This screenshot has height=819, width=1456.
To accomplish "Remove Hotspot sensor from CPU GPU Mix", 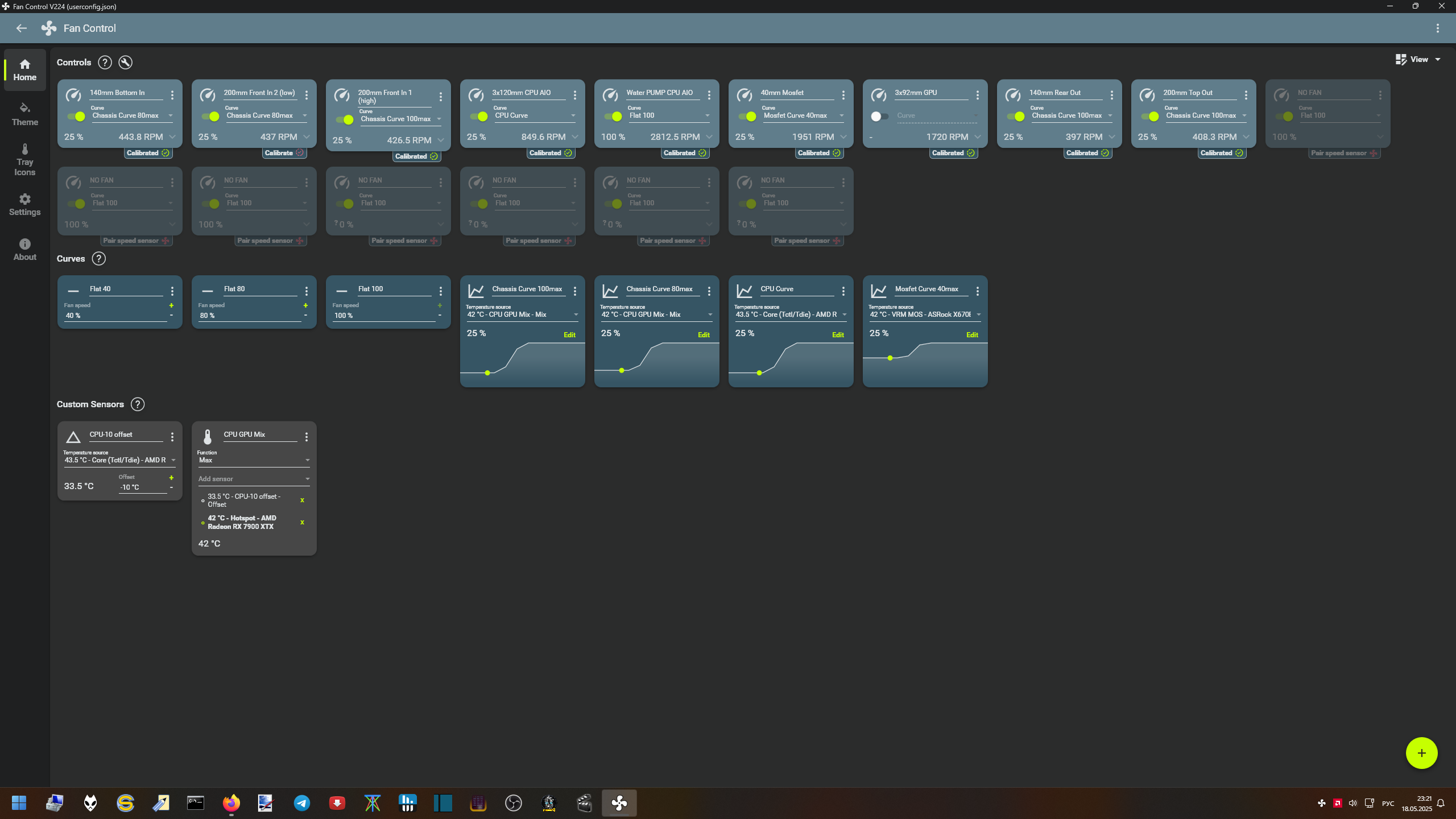I will click(x=302, y=522).
